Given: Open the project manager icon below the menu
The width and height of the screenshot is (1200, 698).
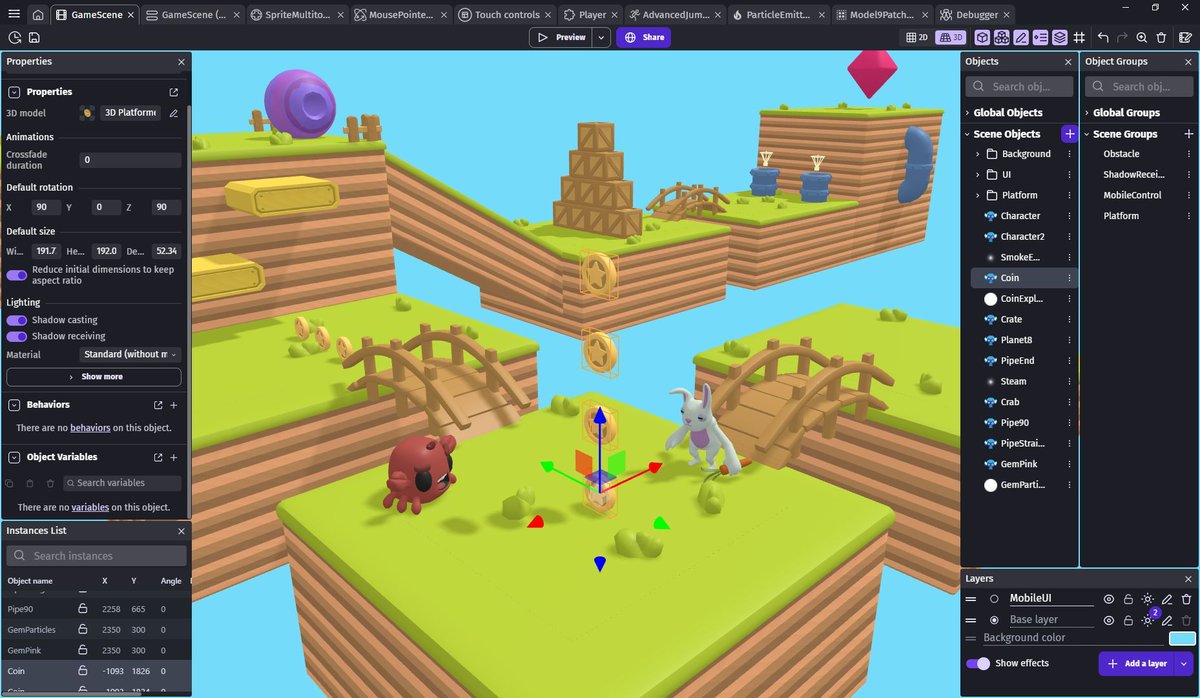Looking at the screenshot, I should click(x=15, y=37).
